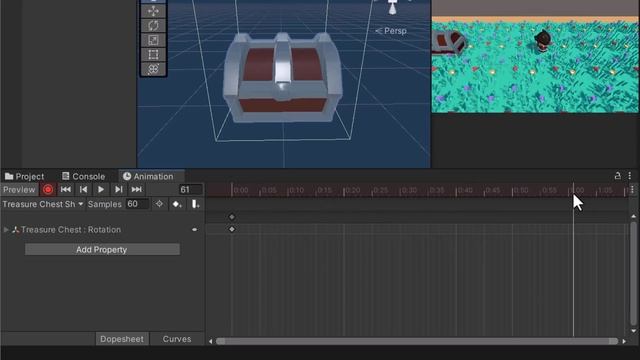The image size is (640, 360).
Task: Open Animation panel options menu
Action: coord(630,176)
